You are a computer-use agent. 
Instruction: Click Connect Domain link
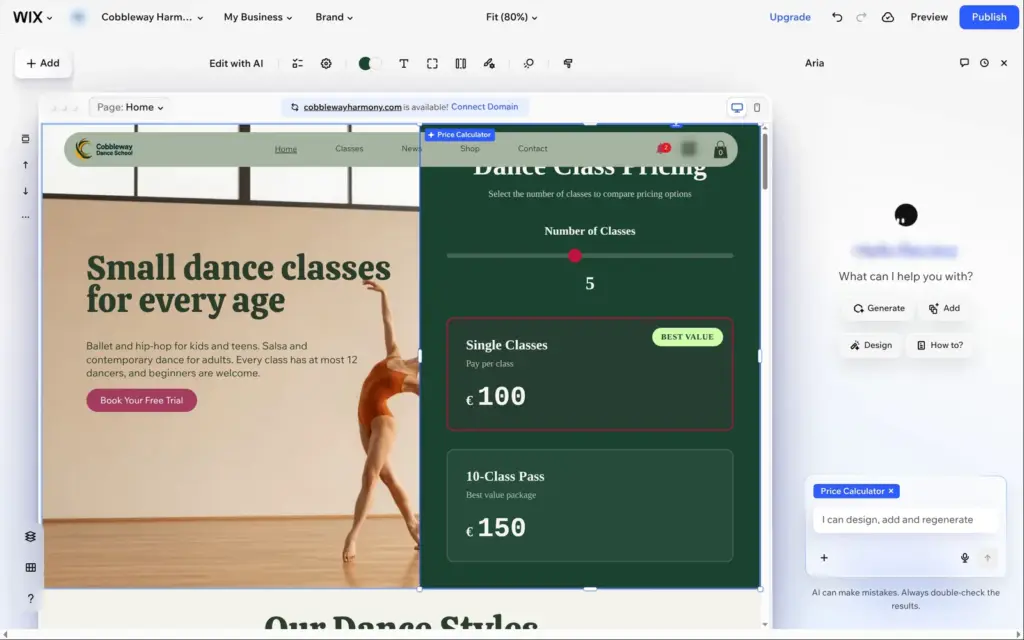(x=484, y=107)
